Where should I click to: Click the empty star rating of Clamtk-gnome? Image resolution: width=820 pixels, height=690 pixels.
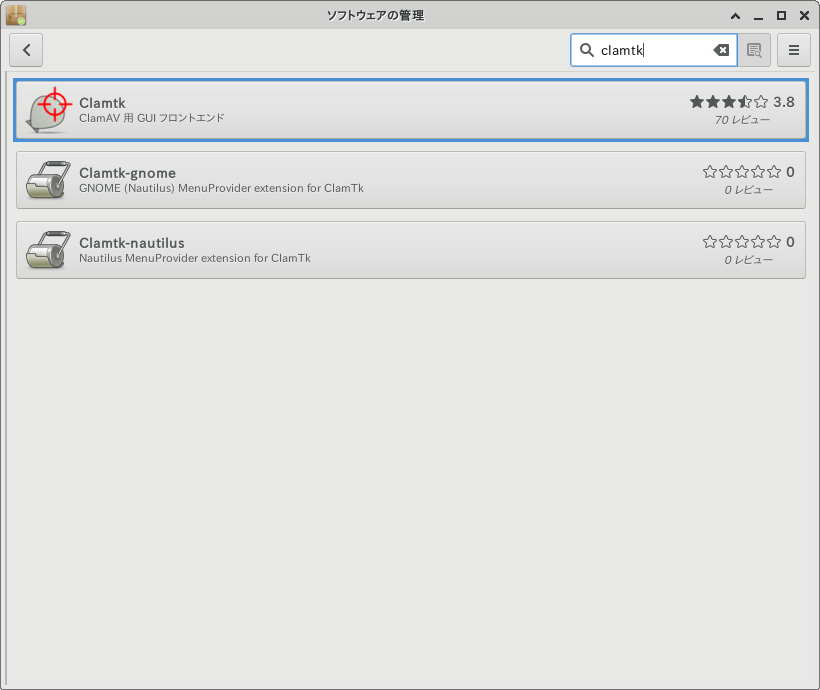point(748,172)
